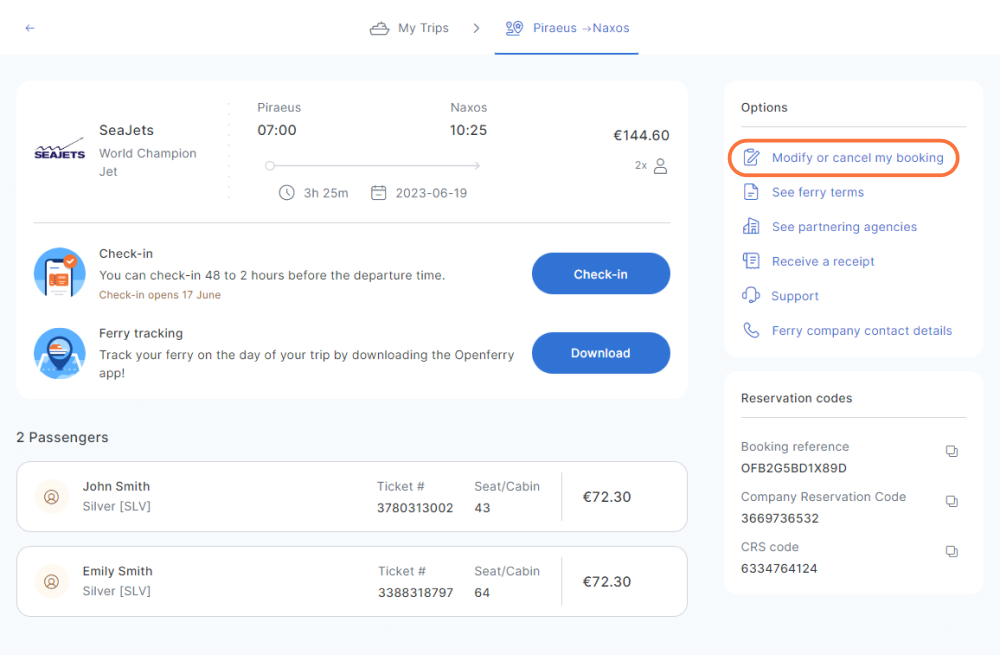Screen dimensions: 1000x655
Task: Open See partnering agencies link
Action: point(844,226)
